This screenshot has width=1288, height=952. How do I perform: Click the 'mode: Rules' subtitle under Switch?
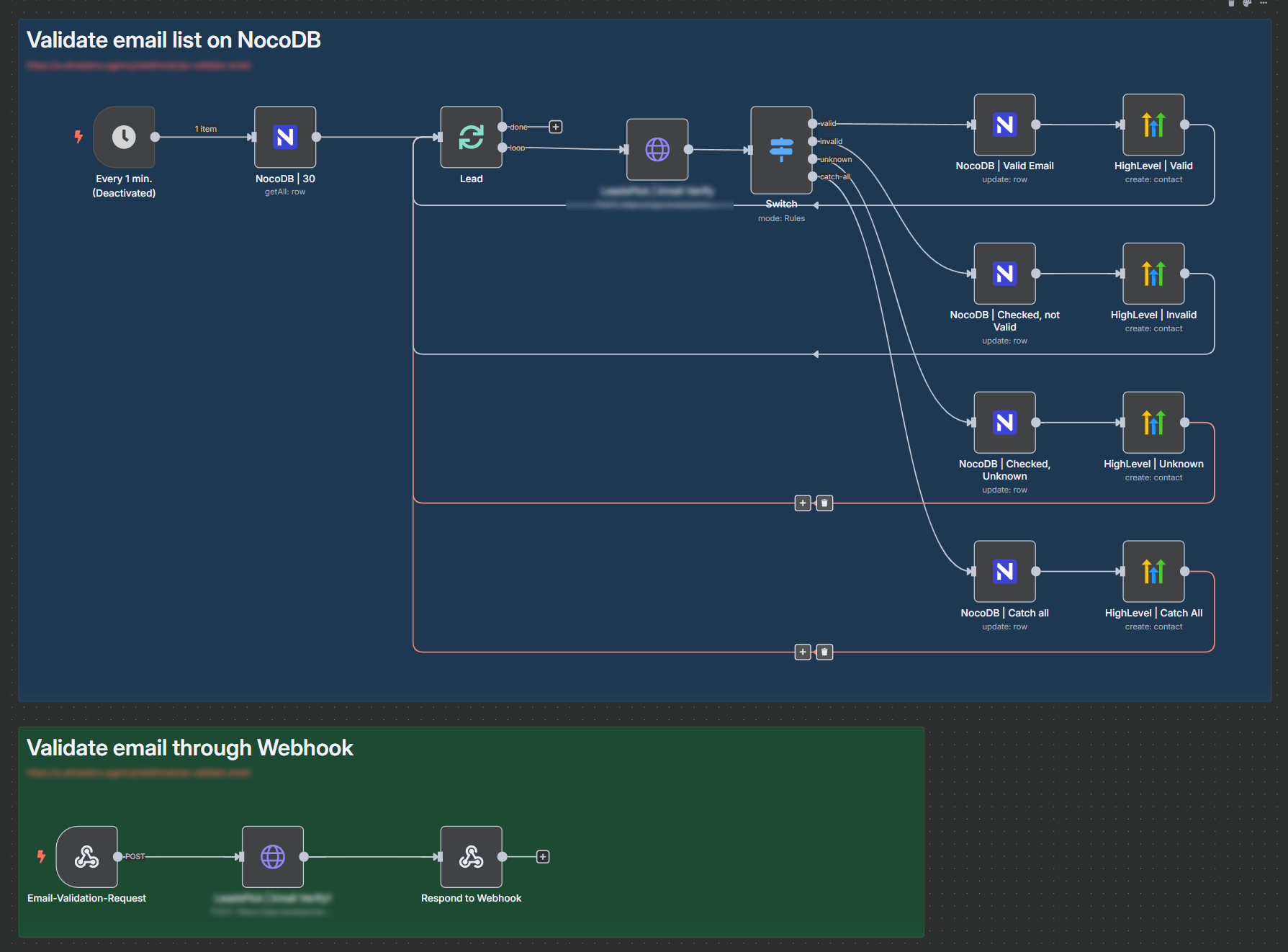pos(782,218)
